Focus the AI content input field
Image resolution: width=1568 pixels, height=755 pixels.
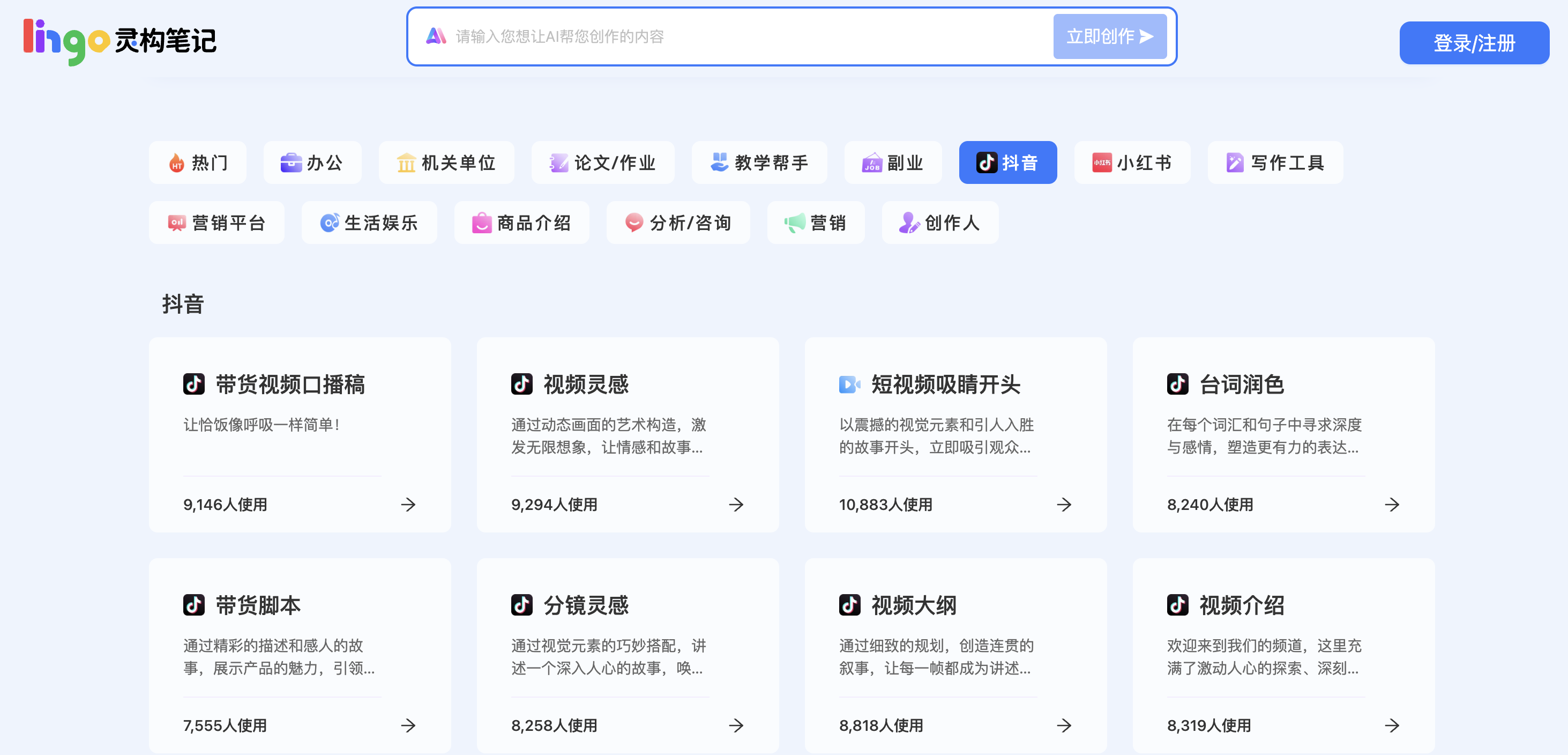[730, 36]
